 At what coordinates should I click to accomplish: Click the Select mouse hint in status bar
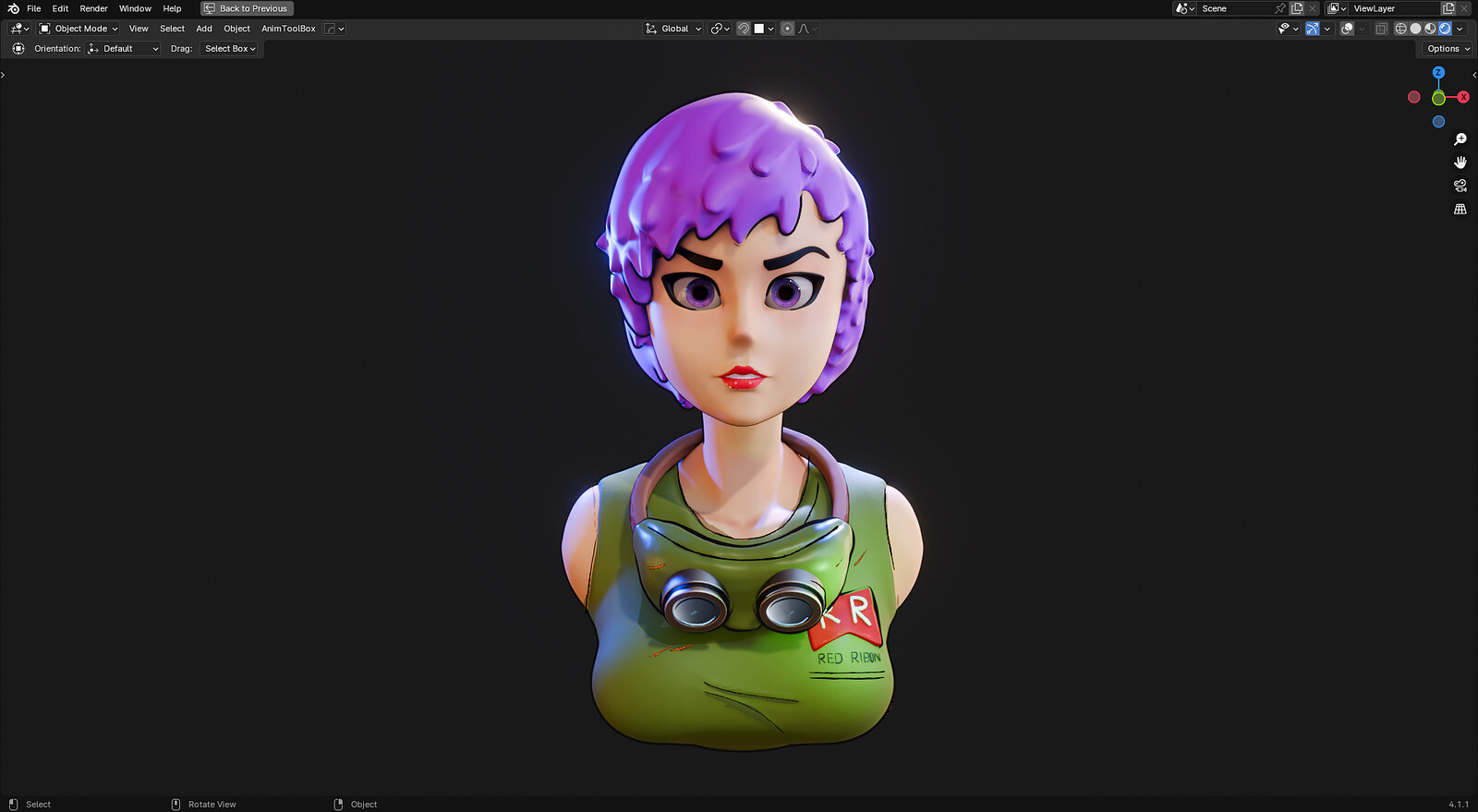(30, 805)
